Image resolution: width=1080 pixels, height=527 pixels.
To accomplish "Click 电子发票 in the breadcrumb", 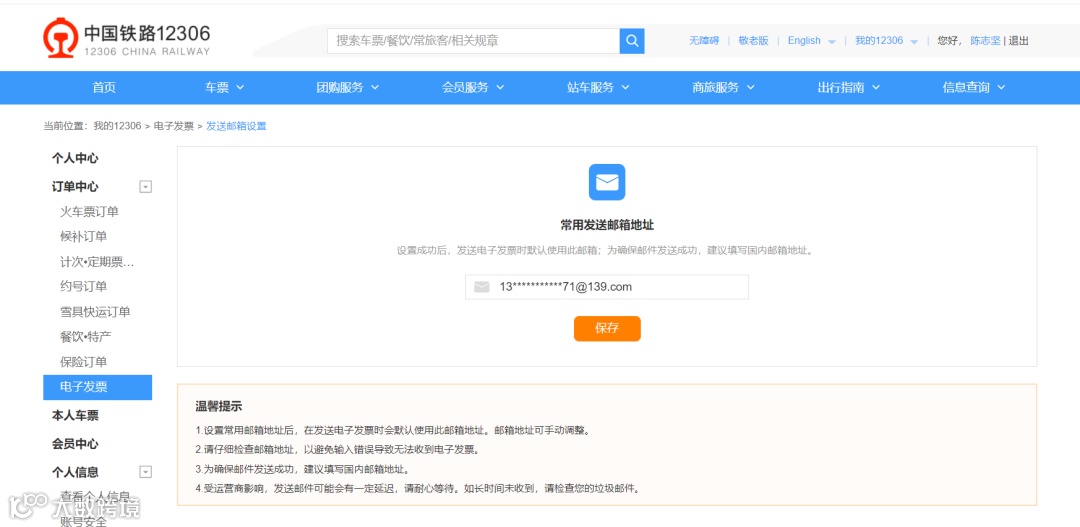I will [x=174, y=126].
